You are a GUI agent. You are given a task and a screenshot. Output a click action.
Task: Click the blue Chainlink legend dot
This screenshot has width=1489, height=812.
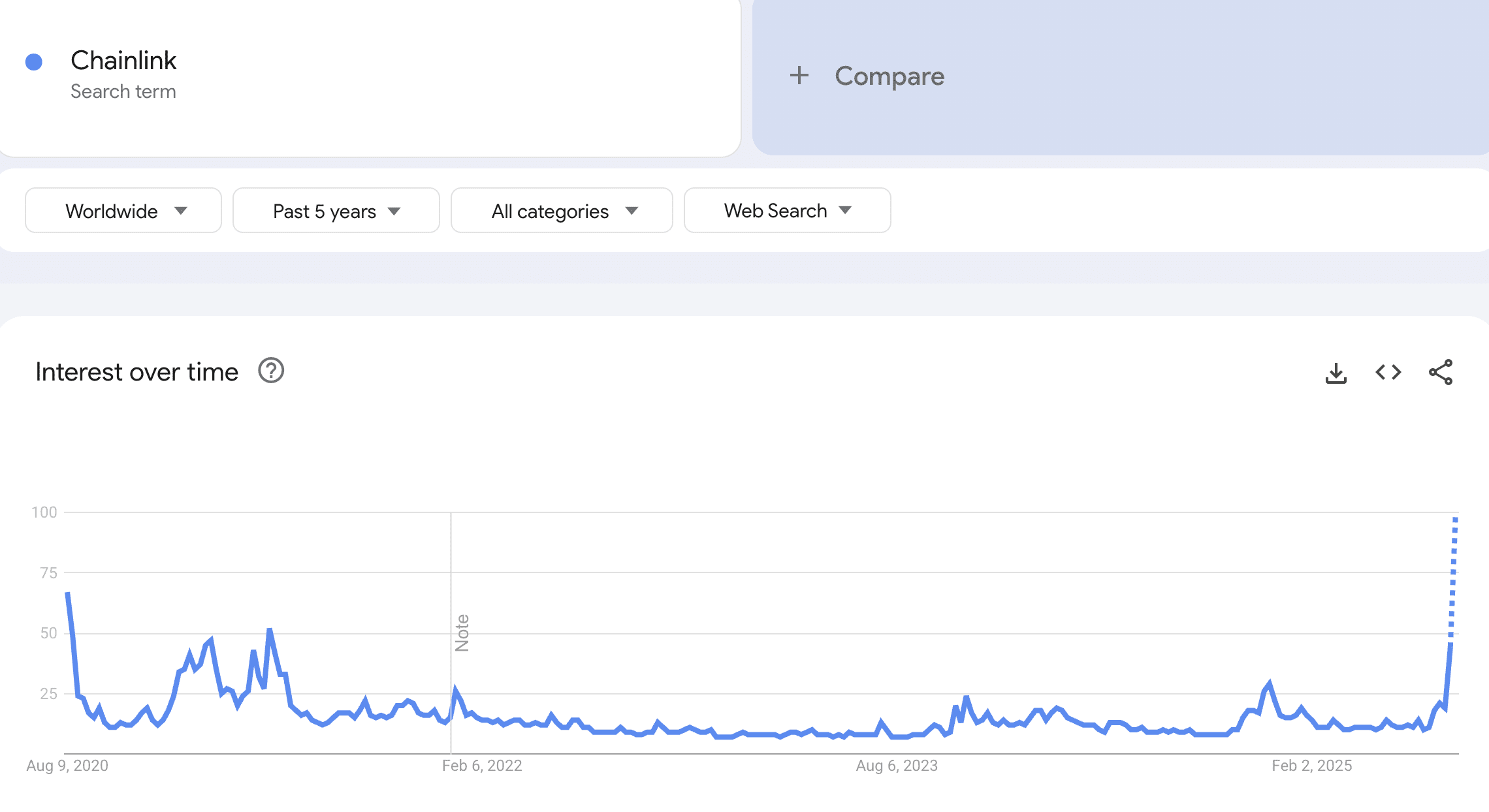point(33,61)
